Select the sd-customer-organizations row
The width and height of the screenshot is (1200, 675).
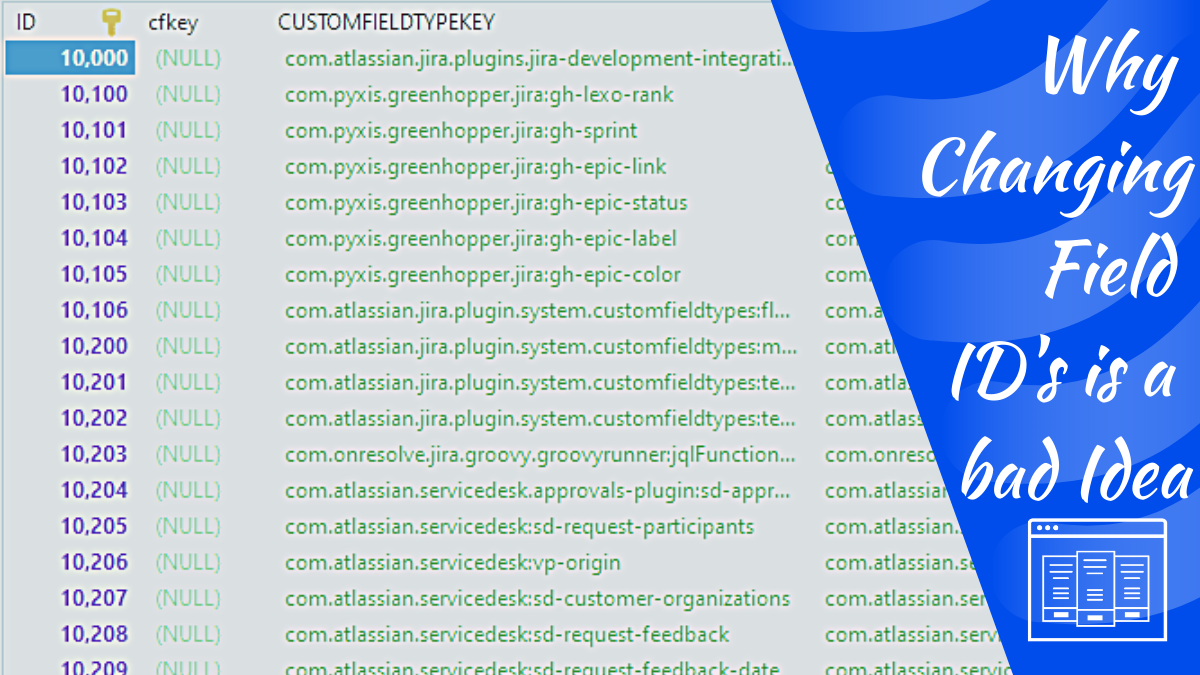[x=537, y=599]
